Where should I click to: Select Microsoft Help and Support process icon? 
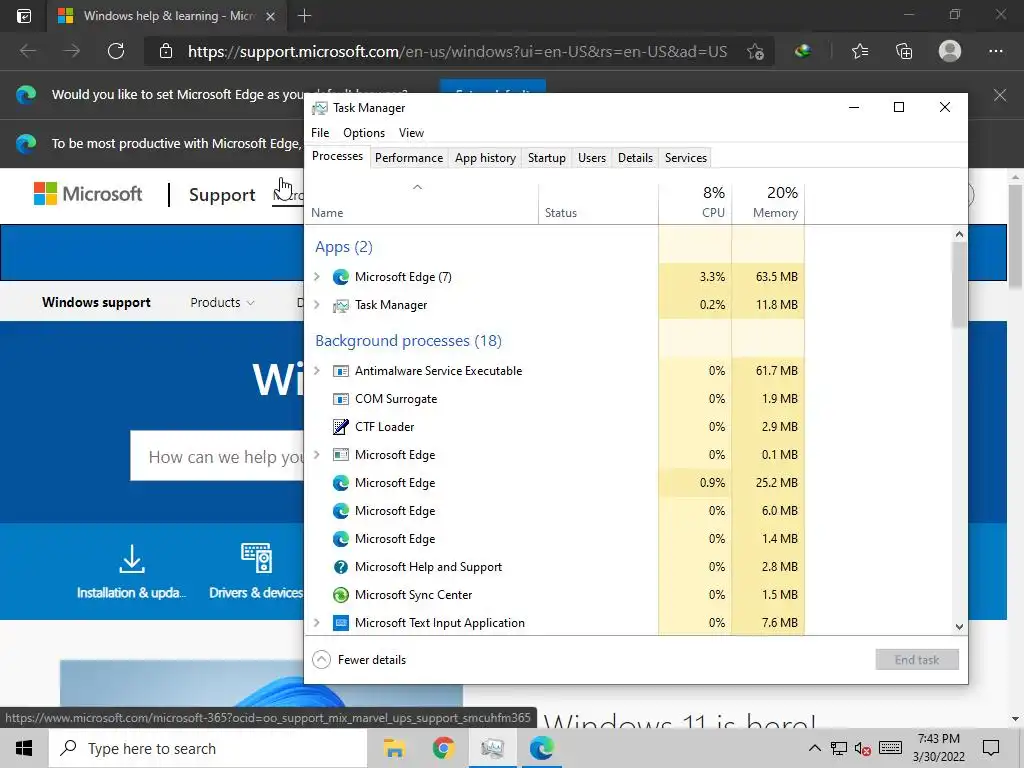pyautogui.click(x=340, y=567)
